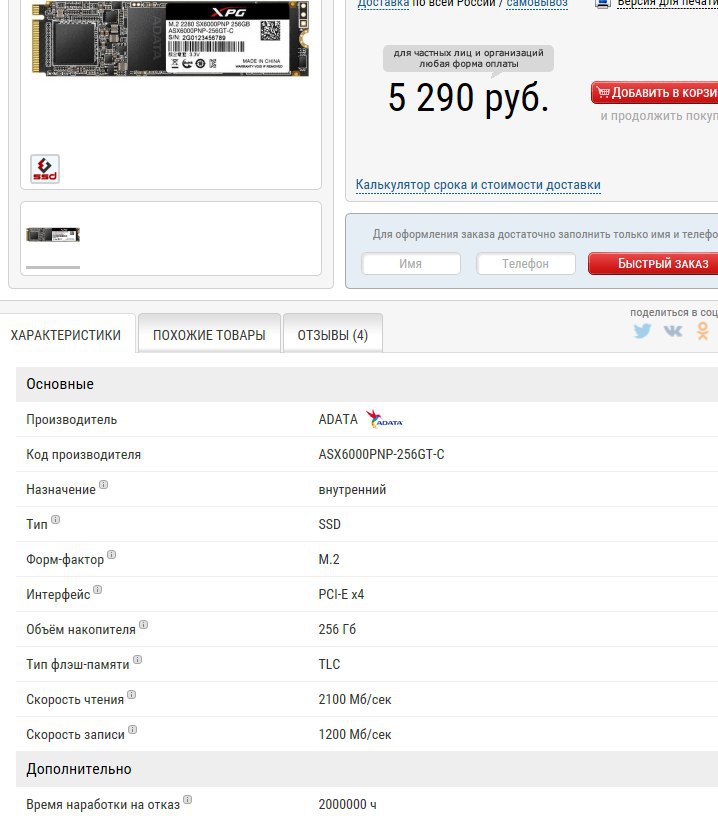Follow the Доставка link
Image resolution: width=718 pixels, height=819 pixels.
(x=383, y=4)
